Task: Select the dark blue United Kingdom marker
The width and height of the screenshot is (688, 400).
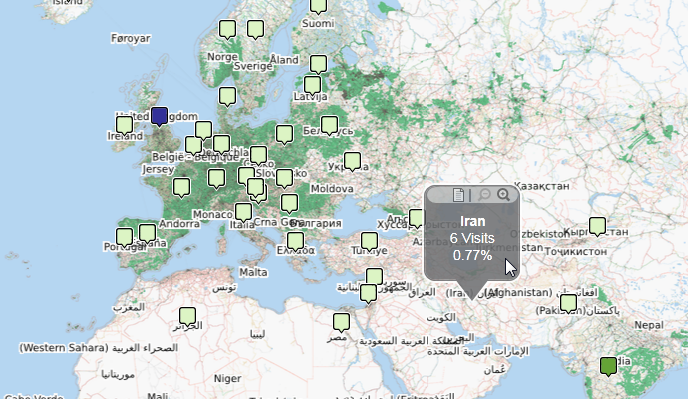Action: [x=159, y=116]
